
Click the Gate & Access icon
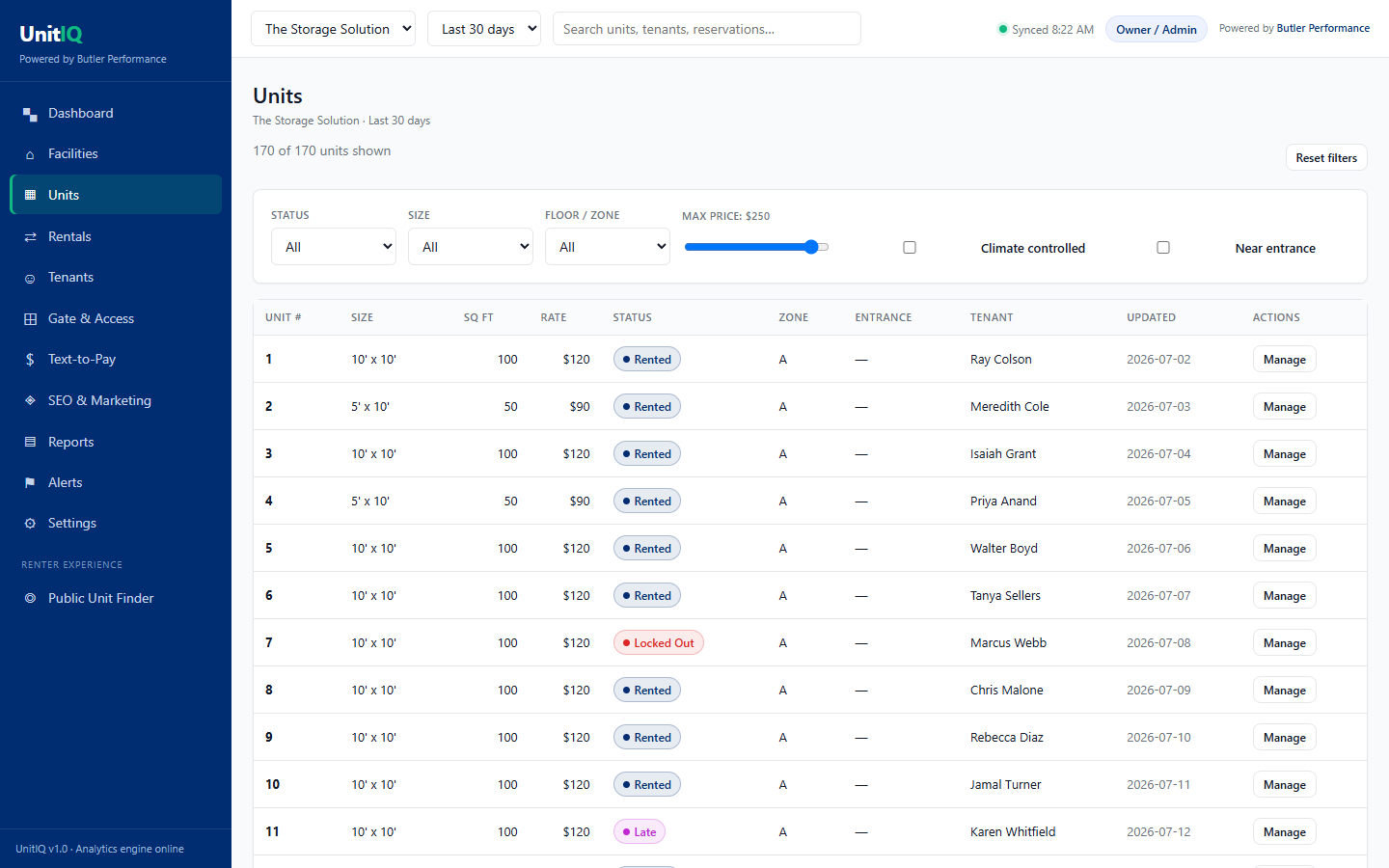(x=30, y=318)
